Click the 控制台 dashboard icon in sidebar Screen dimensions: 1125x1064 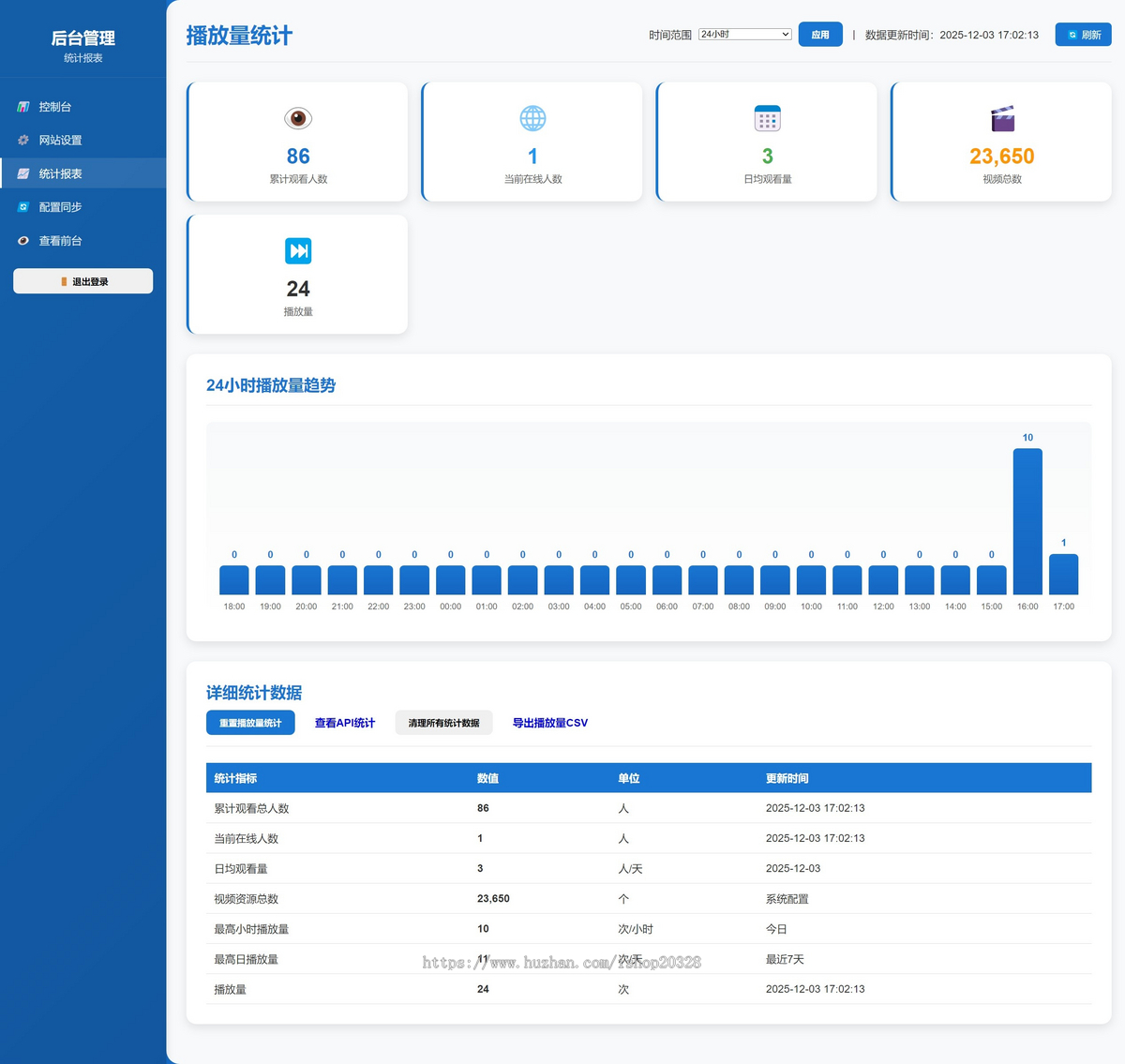click(23, 107)
